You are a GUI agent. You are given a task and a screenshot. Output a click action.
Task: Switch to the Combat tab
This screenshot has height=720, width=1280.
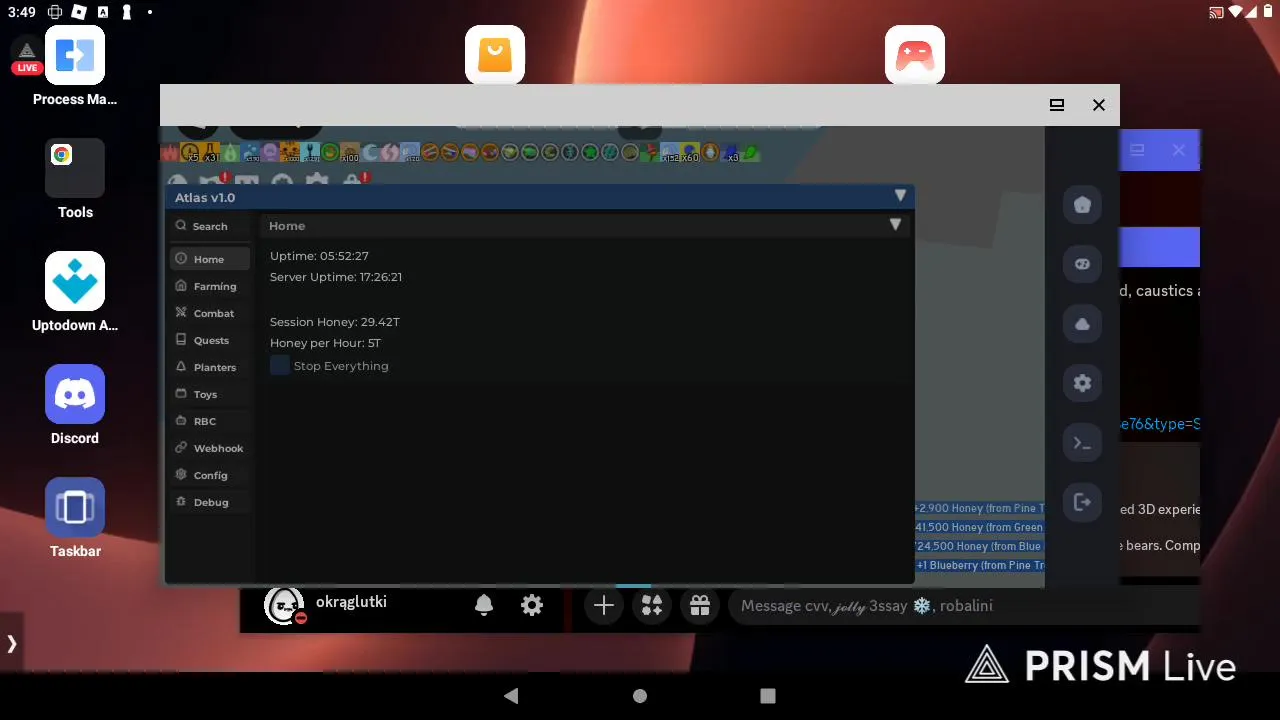(x=209, y=313)
